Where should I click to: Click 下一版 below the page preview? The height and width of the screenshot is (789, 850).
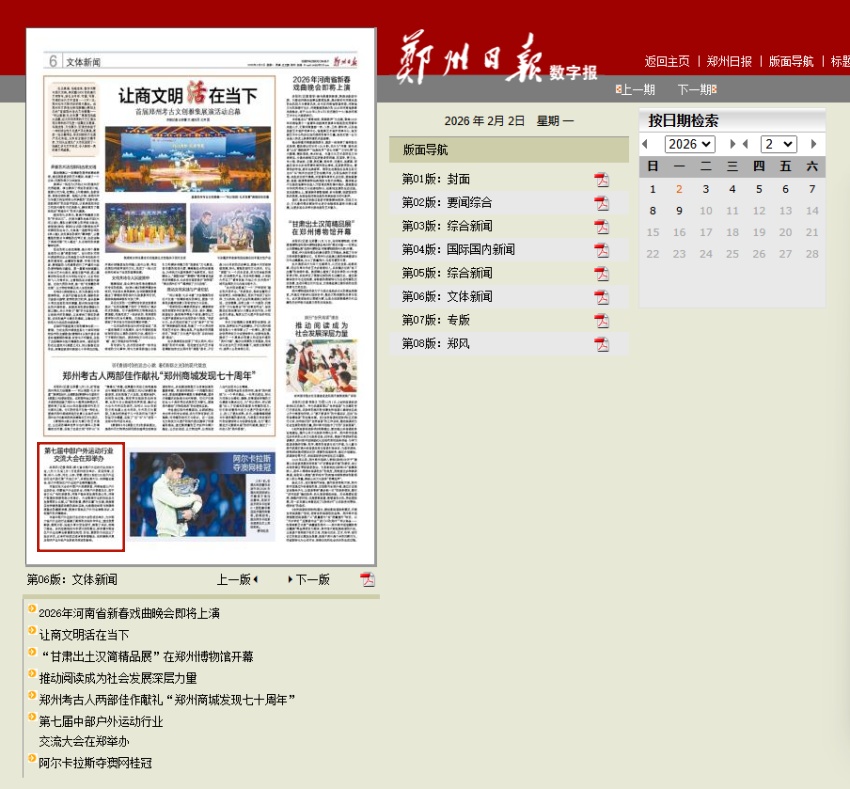311,580
